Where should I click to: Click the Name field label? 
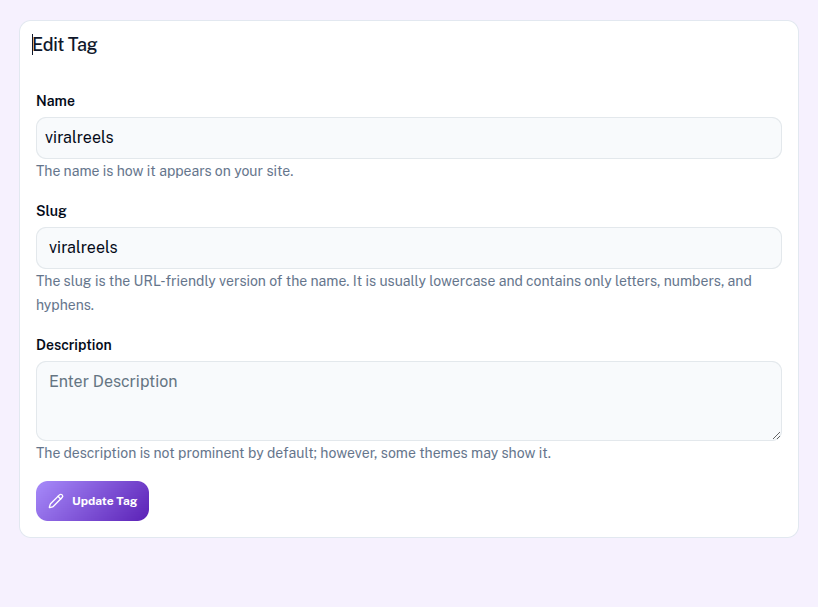pyautogui.click(x=55, y=101)
